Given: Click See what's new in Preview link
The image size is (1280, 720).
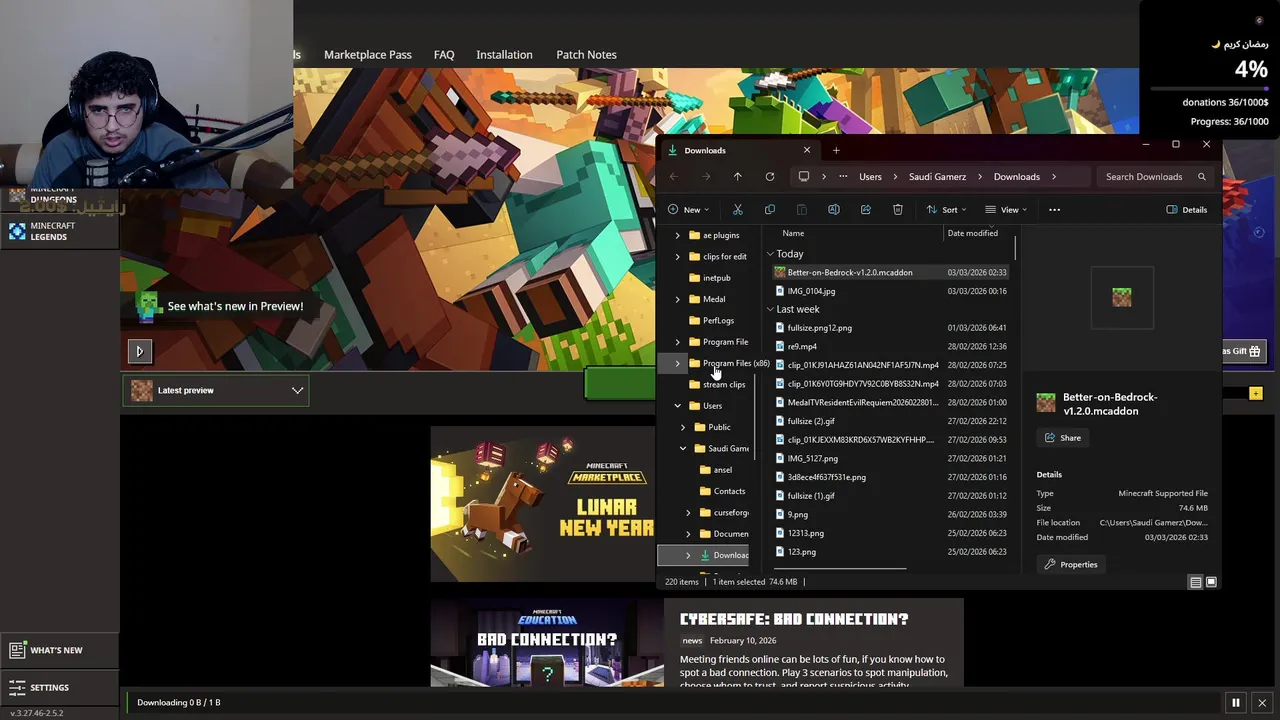Looking at the screenshot, I should 235,306.
